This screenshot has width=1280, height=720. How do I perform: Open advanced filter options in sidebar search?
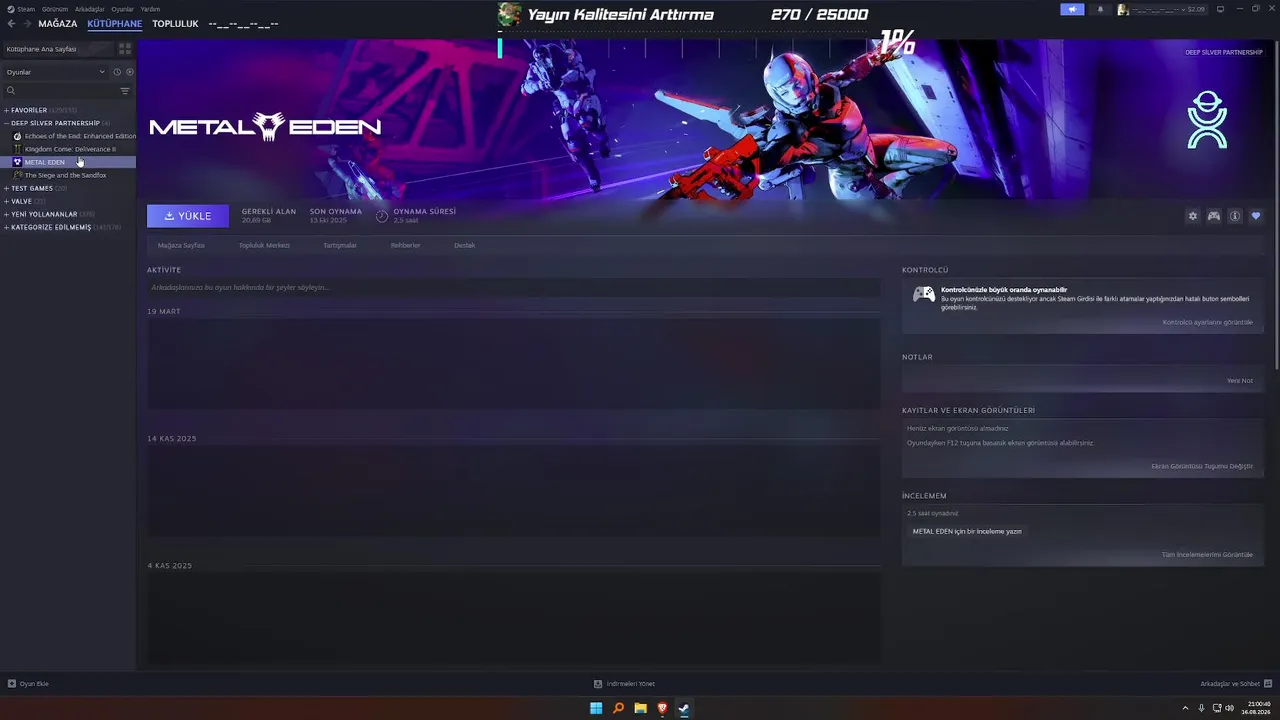[x=125, y=91]
